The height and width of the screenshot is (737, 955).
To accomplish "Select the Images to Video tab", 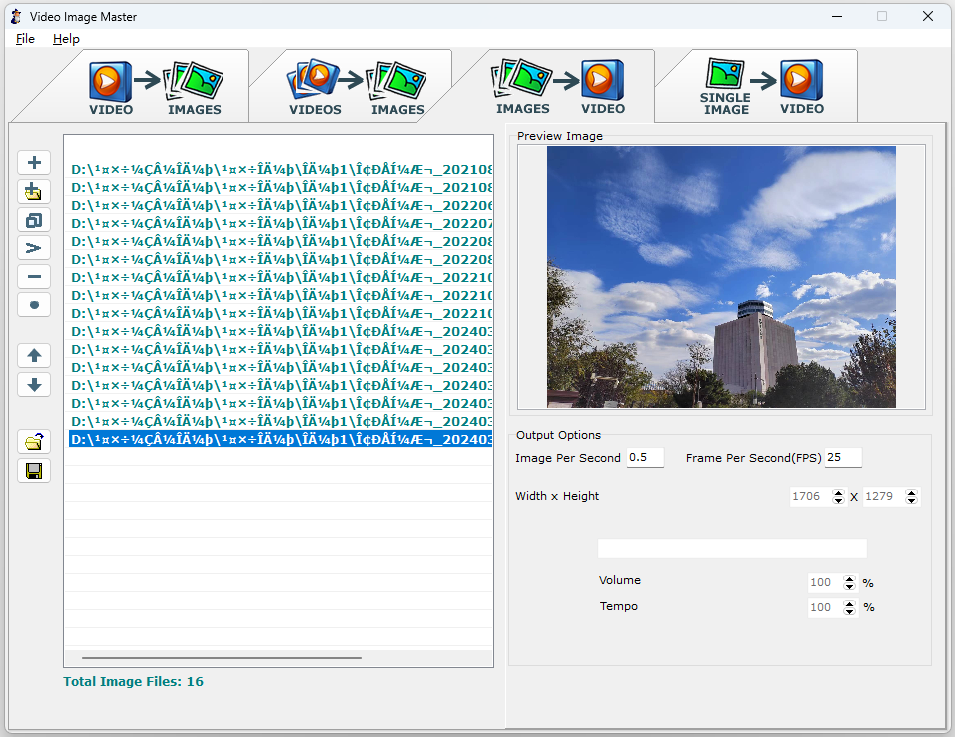I will click(560, 87).
